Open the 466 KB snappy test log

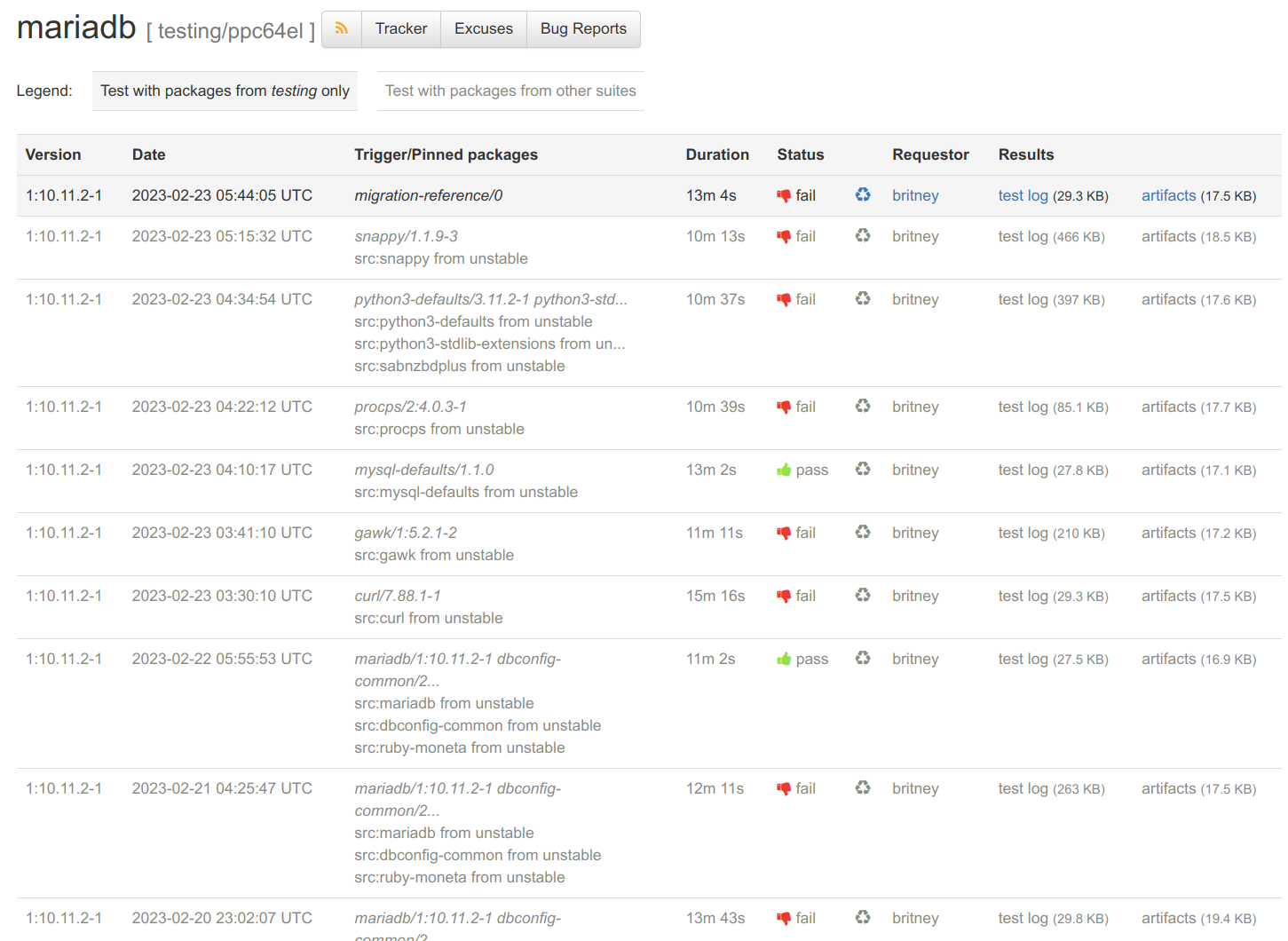(1023, 237)
